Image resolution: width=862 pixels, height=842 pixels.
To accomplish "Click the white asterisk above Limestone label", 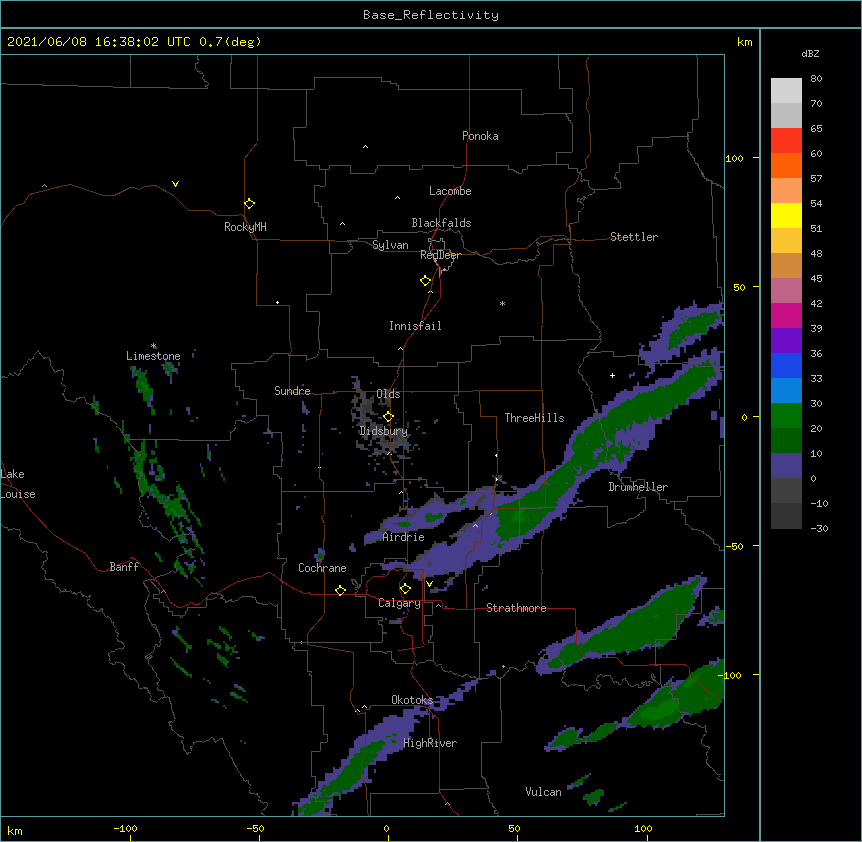I will click(154, 346).
